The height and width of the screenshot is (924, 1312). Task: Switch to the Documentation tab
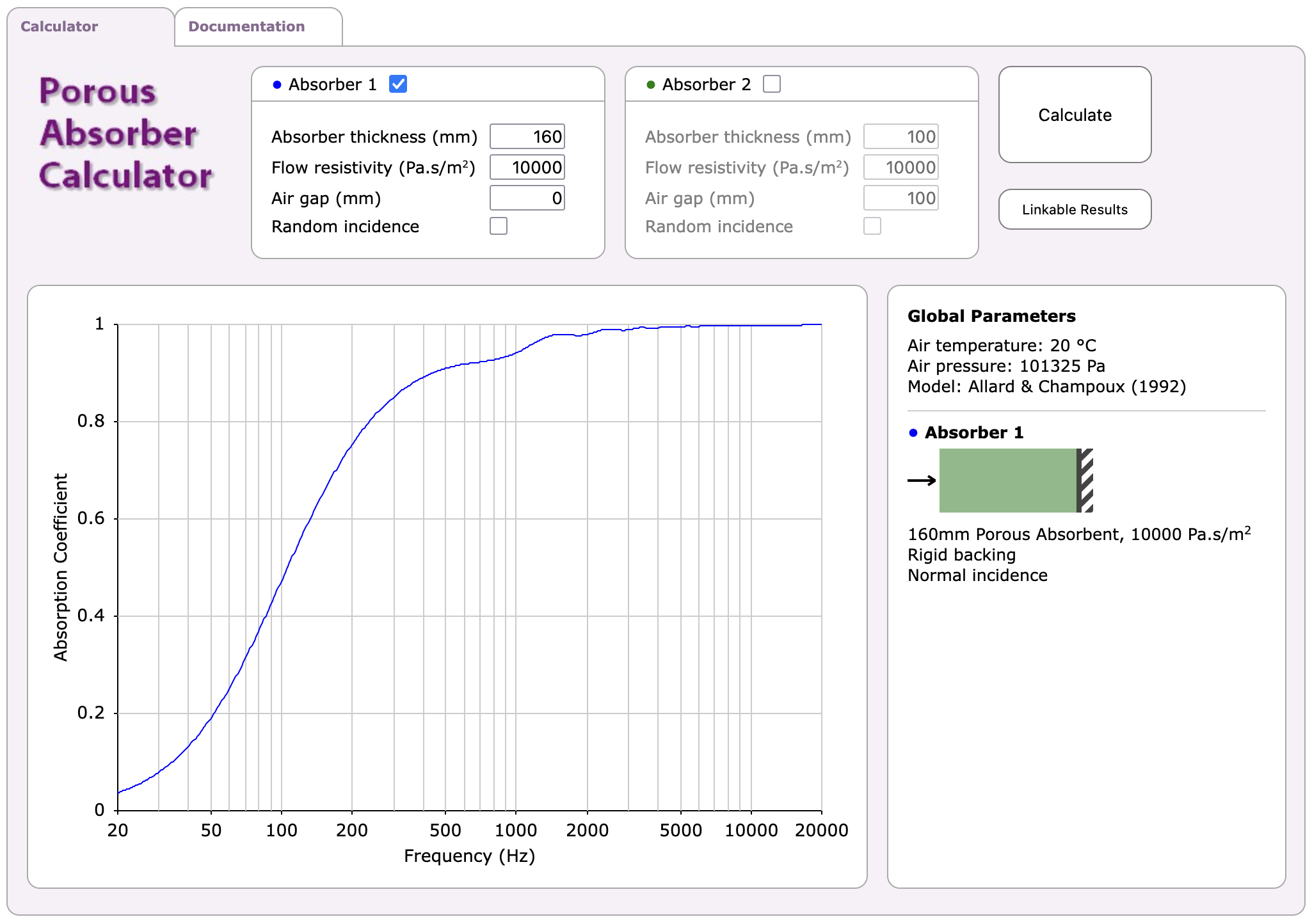click(246, 27)
